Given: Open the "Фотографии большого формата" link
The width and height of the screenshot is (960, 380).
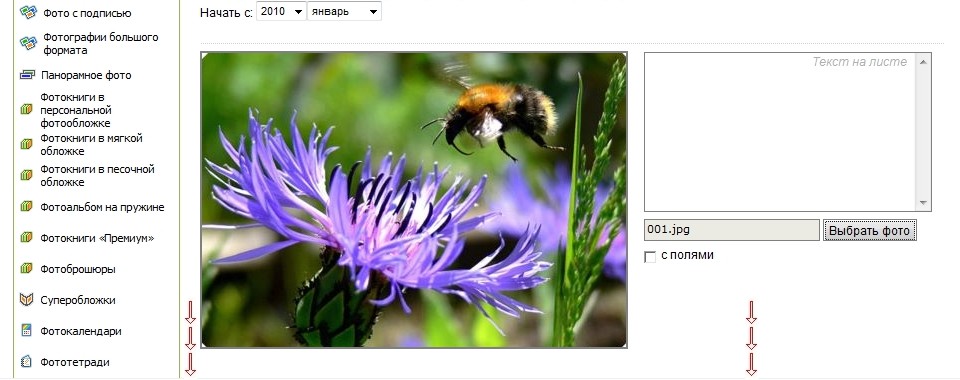Looking at the screenshot, I should pyautogui.click(x=100, y=43).
